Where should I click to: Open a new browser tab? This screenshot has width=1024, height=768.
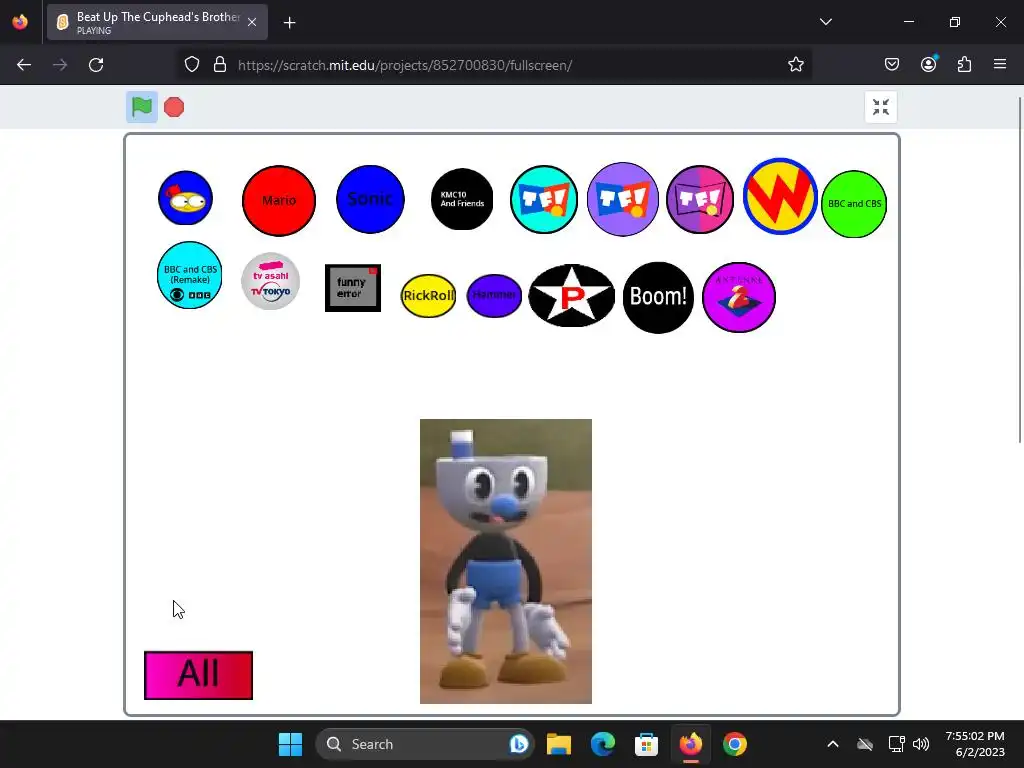[289, 23]
